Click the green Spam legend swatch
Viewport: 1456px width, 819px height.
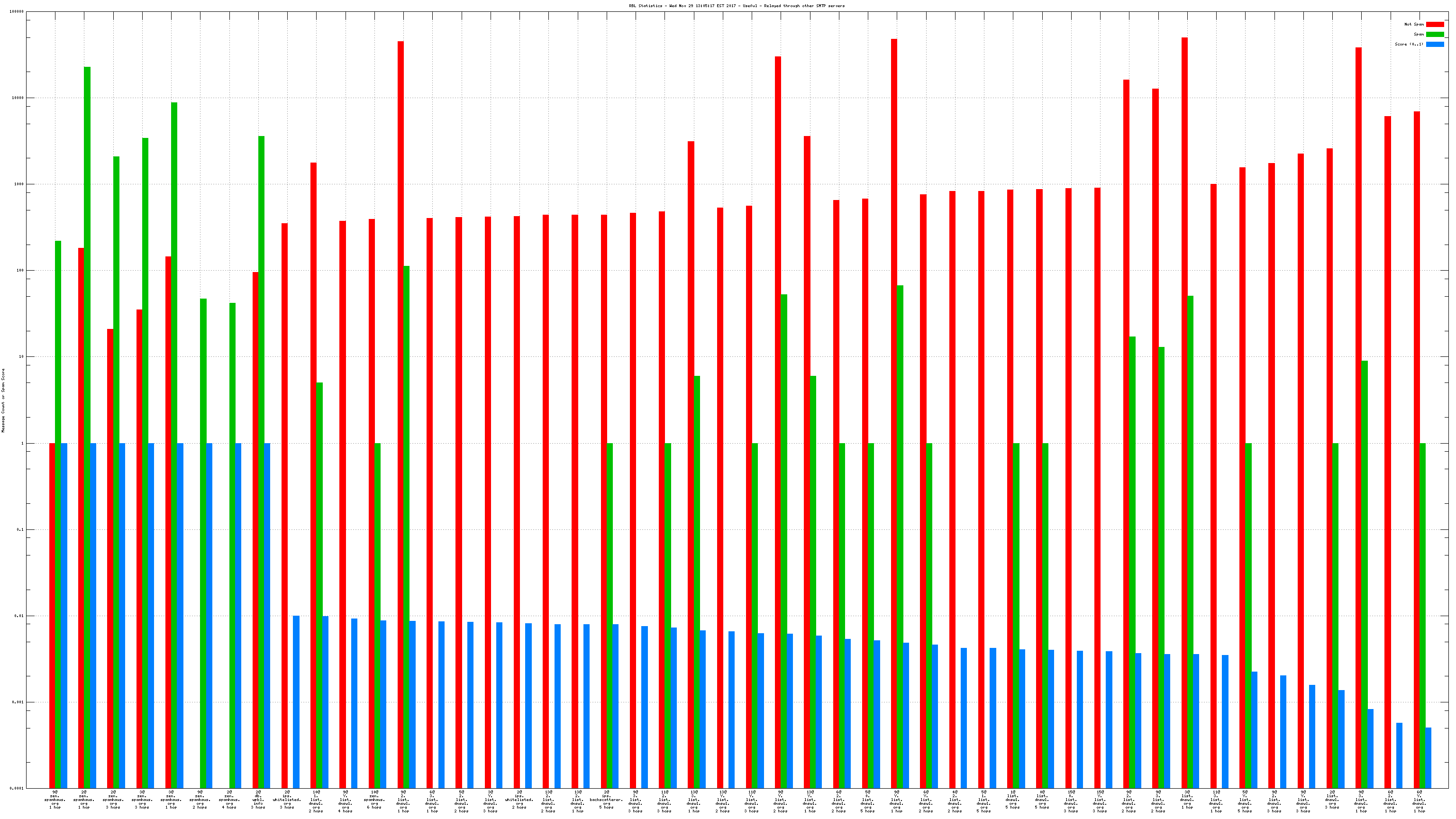coord(1435,35)
